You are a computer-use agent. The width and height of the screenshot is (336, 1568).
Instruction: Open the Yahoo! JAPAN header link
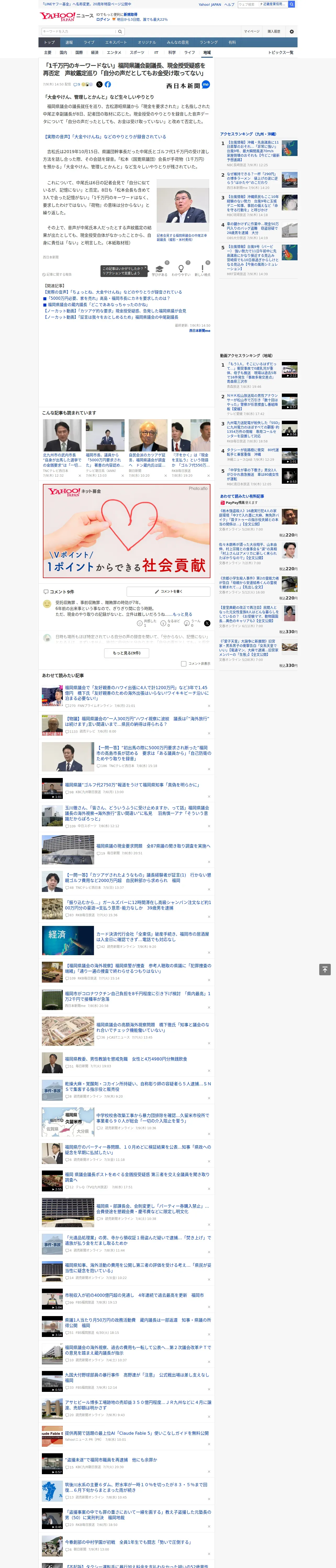tap(210, 4)
